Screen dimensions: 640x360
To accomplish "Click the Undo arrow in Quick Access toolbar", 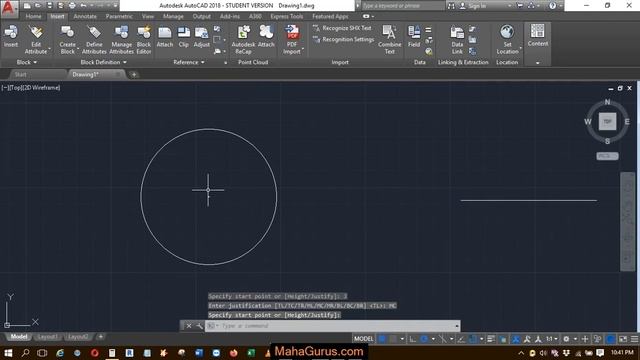I will coord(83,6).
